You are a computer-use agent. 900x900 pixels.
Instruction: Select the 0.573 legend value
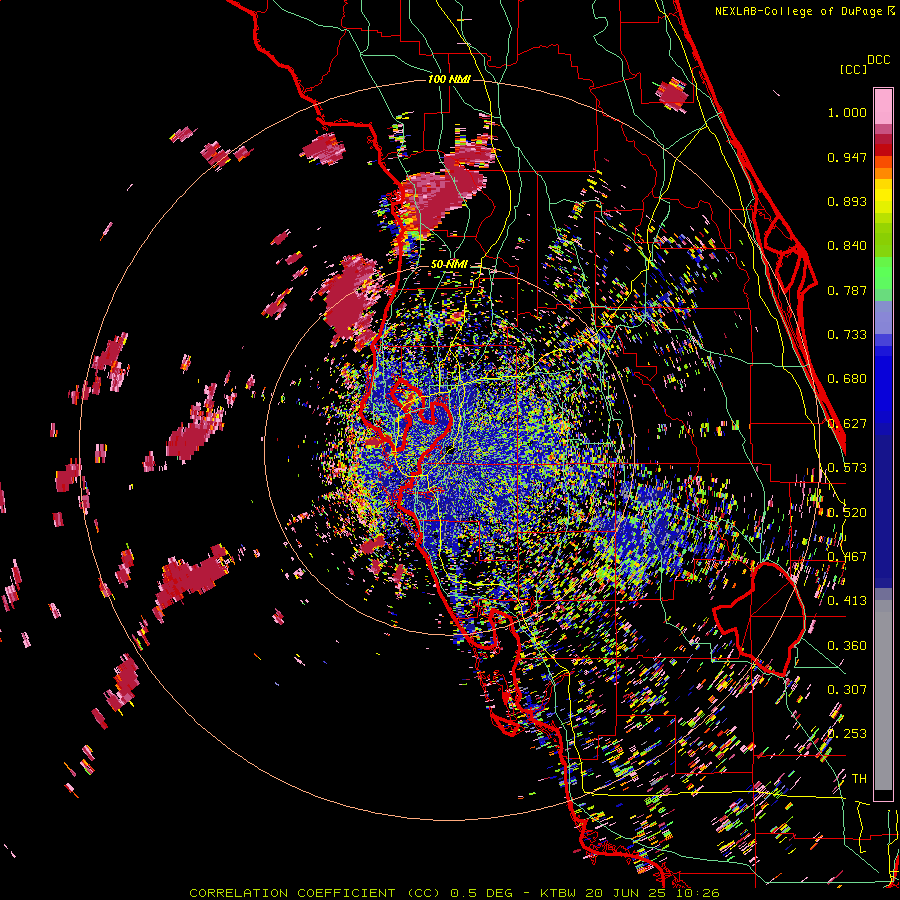[x=847, y=468]
